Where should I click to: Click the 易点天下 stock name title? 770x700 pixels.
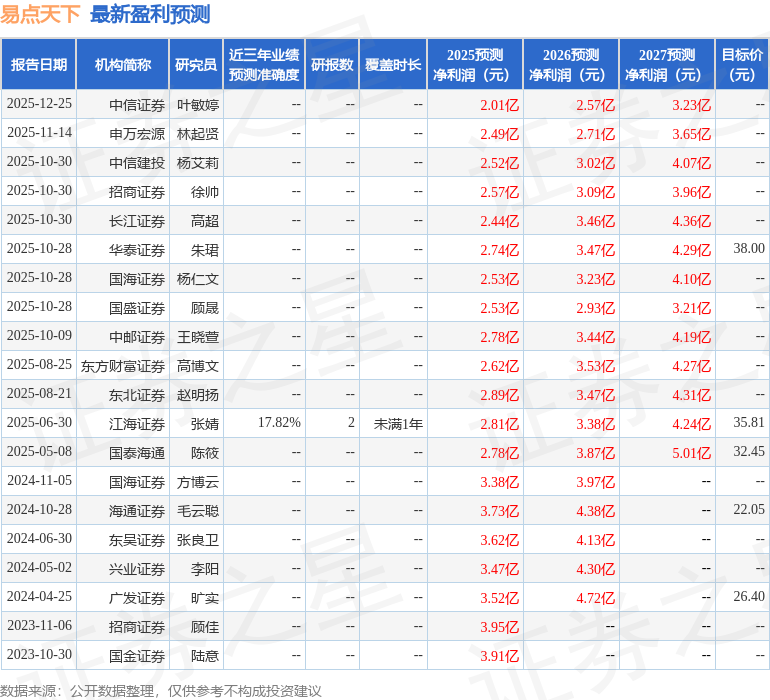coord(40,14)
